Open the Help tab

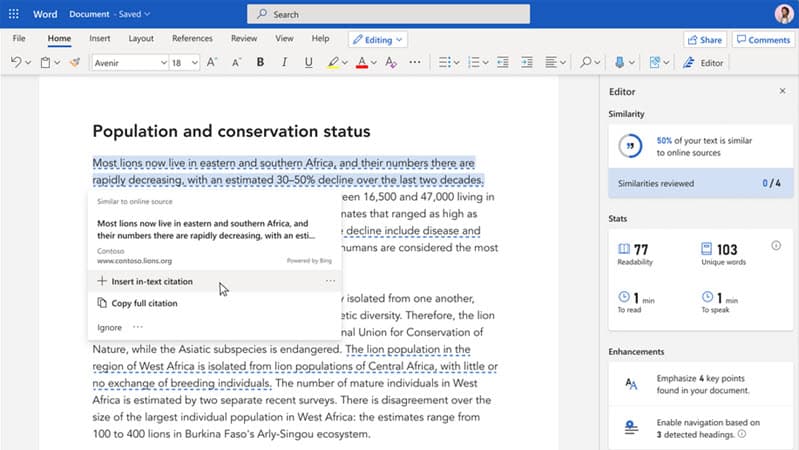[x=321, y=38]
